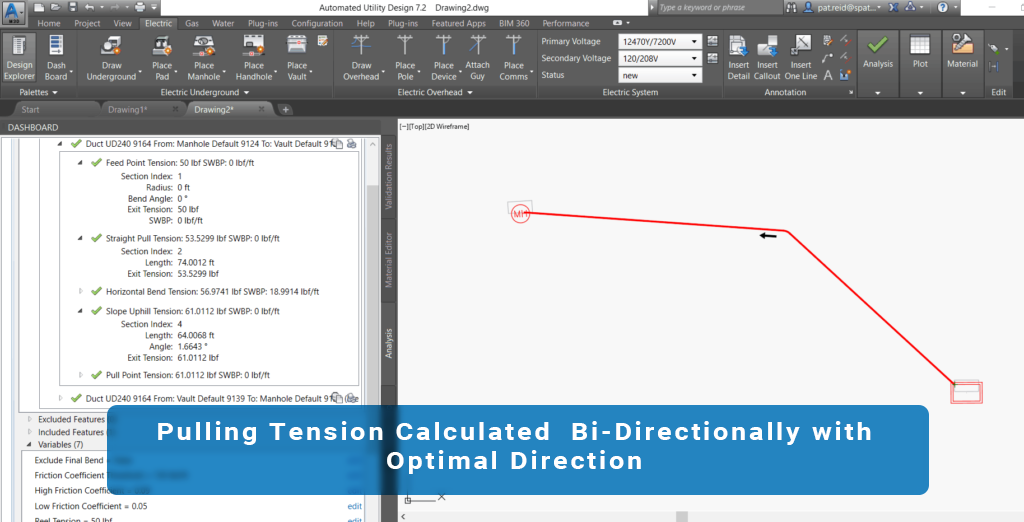Open the Gas ribbon tab

click(192, 23)
